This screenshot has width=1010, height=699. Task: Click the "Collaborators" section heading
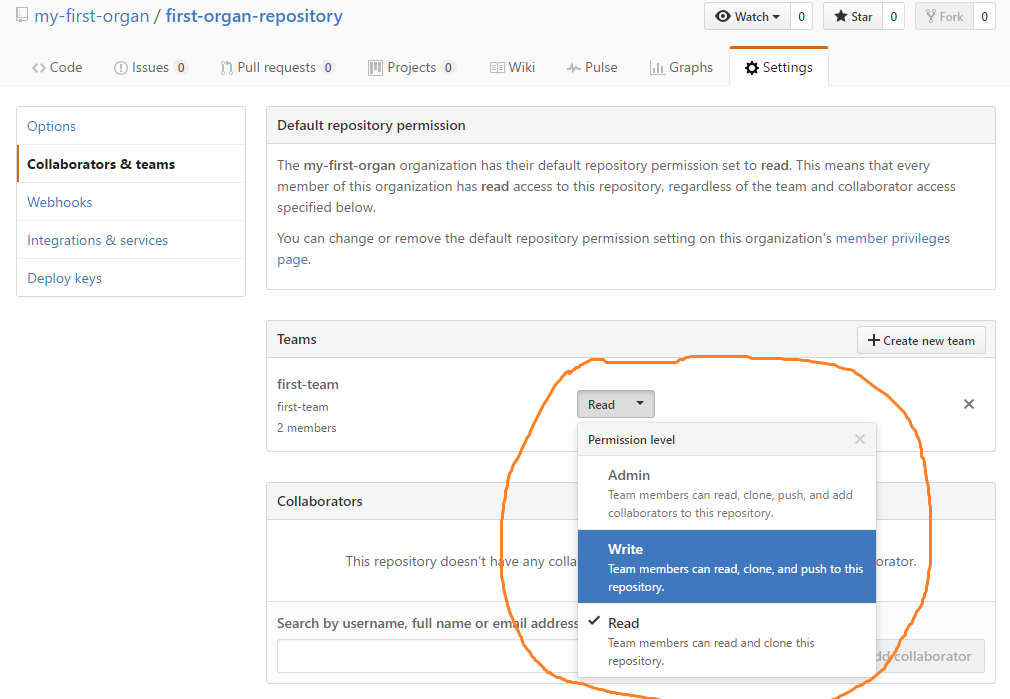(x=319, y=501)
